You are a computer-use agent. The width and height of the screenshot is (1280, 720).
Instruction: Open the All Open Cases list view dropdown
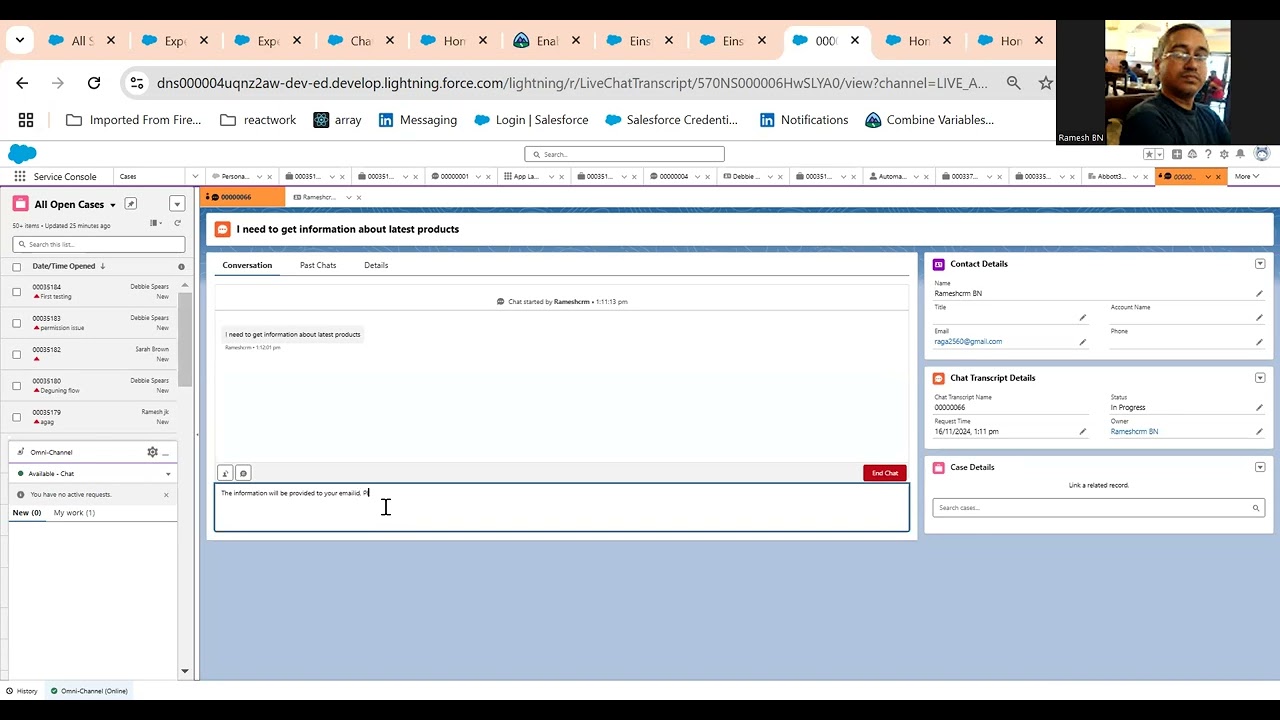tap(113, 205)
